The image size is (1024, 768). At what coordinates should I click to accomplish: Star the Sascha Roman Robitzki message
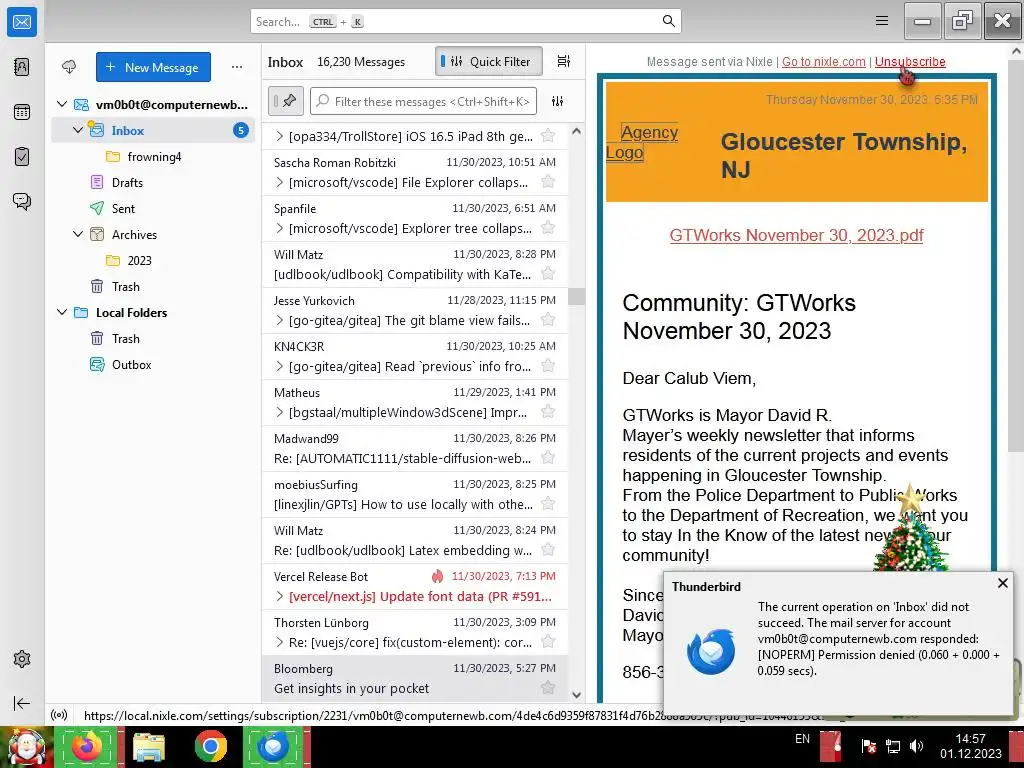[x=548, y=182]
